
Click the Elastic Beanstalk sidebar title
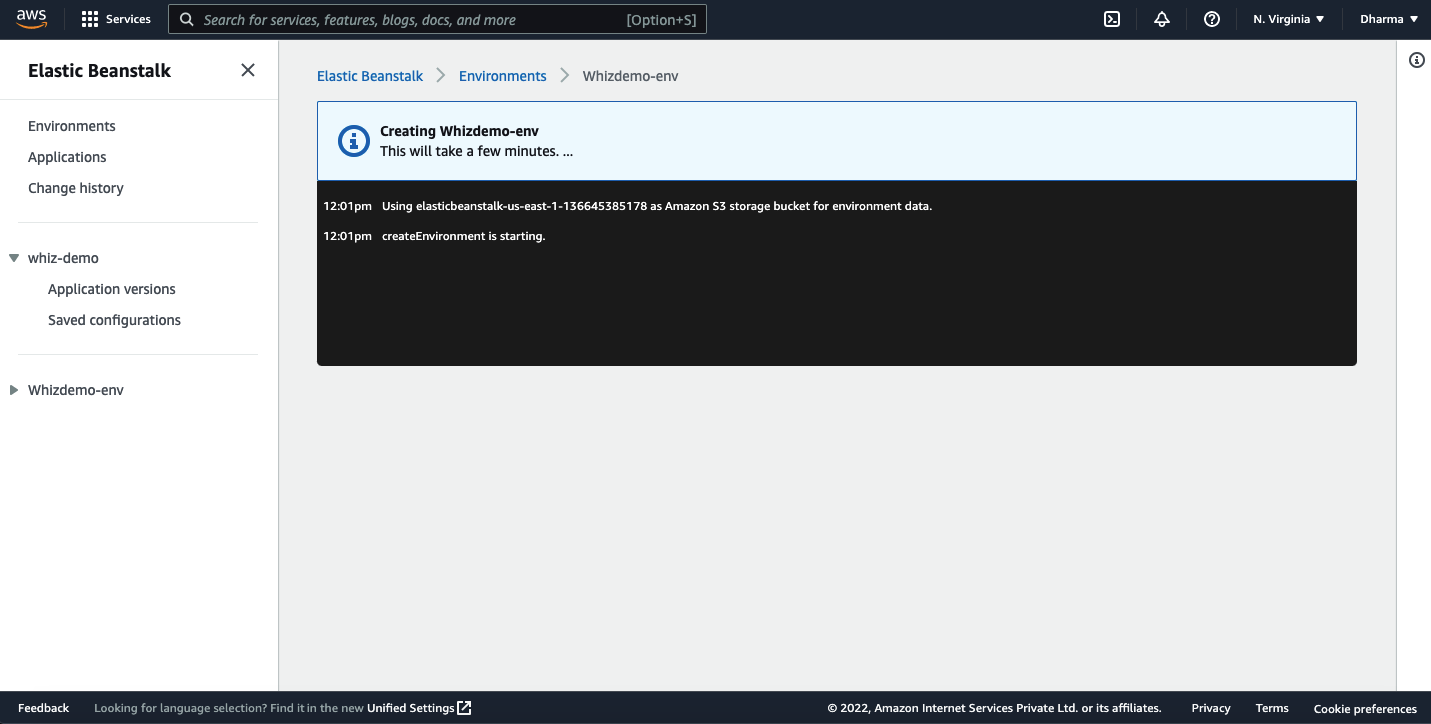coord(100,70)
